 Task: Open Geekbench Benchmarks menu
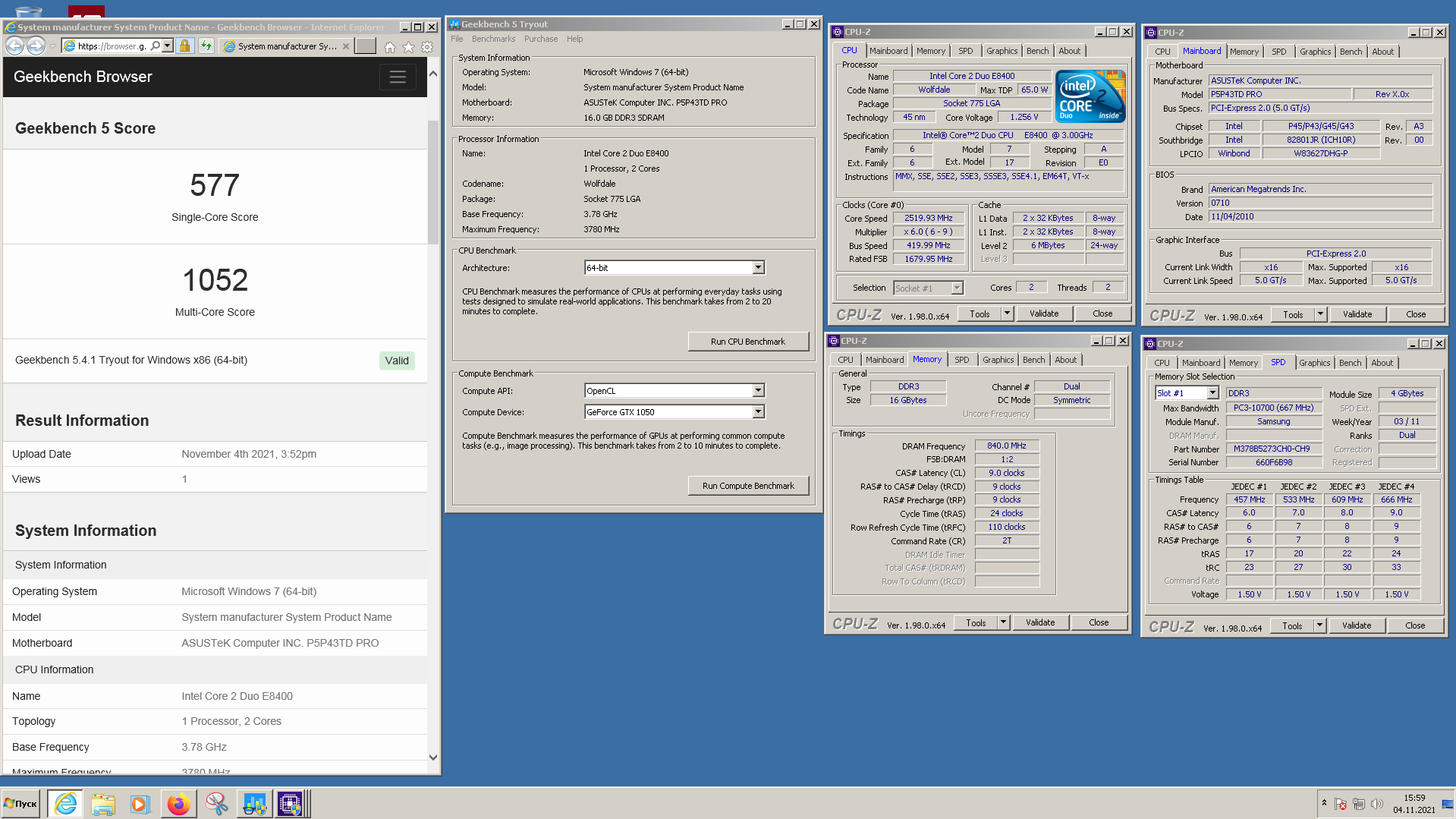493,39
